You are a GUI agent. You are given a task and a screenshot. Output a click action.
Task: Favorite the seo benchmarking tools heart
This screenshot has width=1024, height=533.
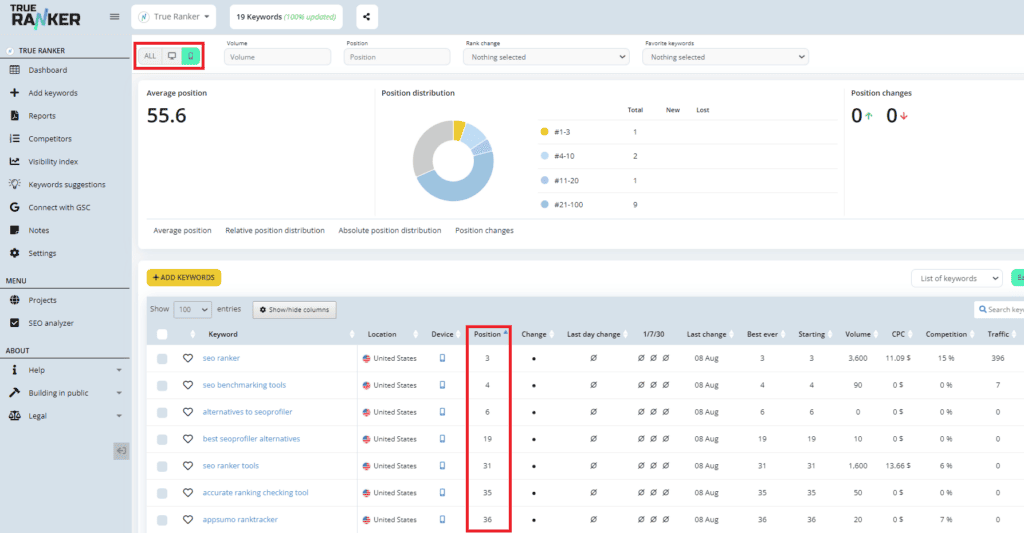point(187,385)
